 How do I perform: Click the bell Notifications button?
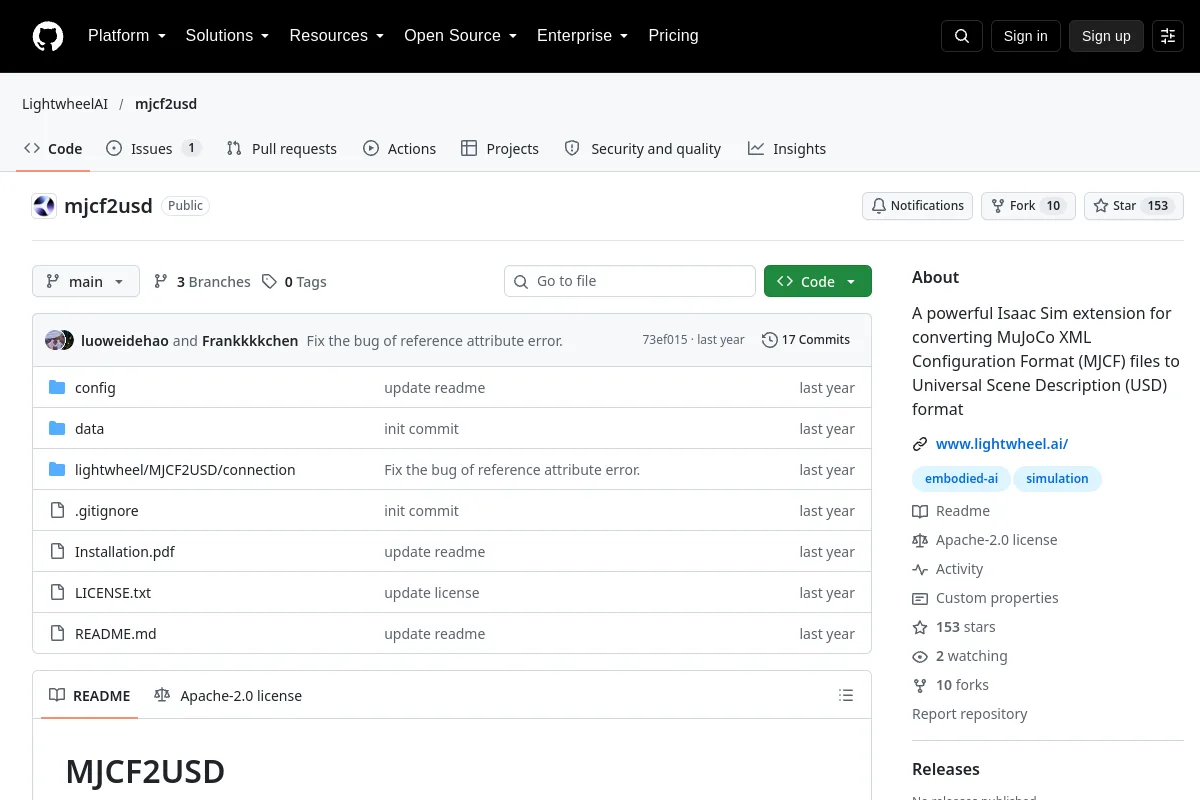click(x=918, y=206)
